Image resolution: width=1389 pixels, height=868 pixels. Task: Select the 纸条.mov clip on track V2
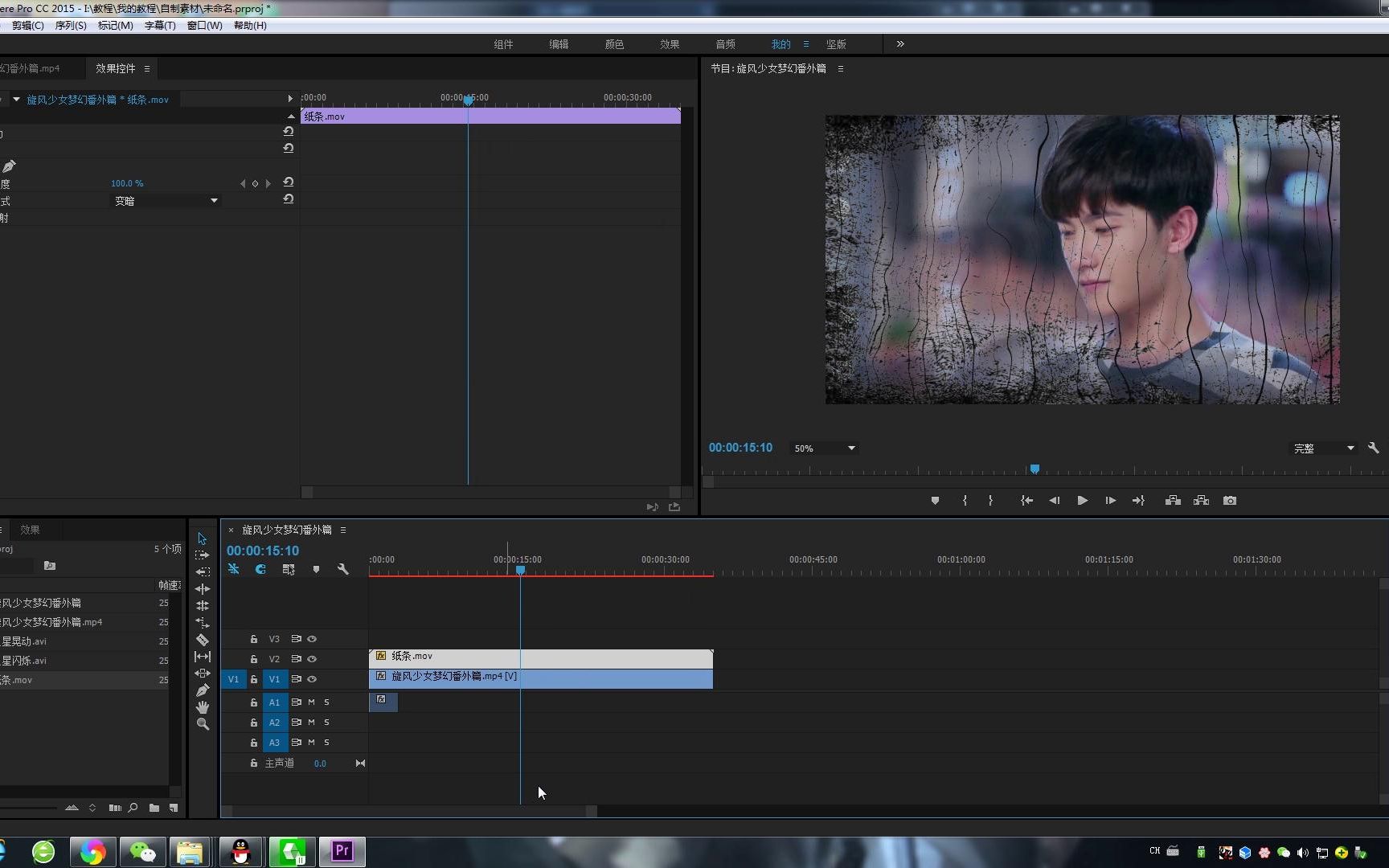click(x=541, y=659)
